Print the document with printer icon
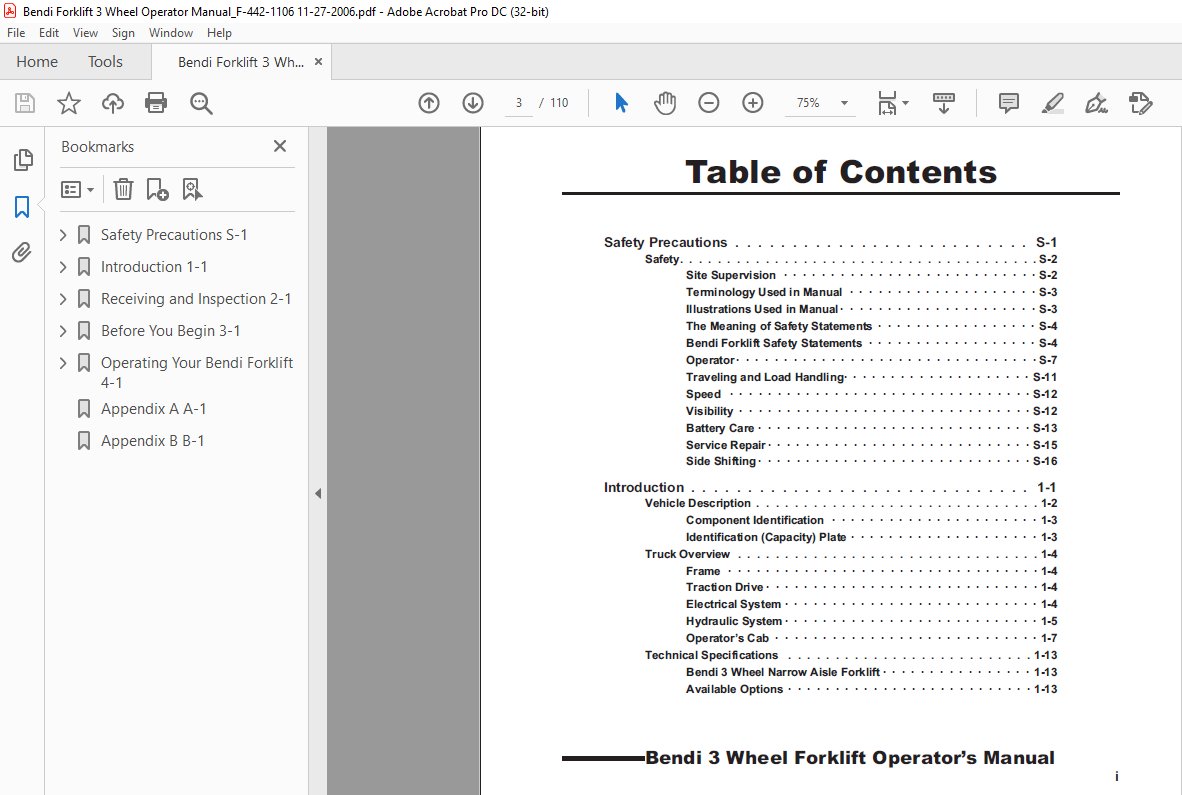This screenshot has height=795, width=1182. click(156, 102)
